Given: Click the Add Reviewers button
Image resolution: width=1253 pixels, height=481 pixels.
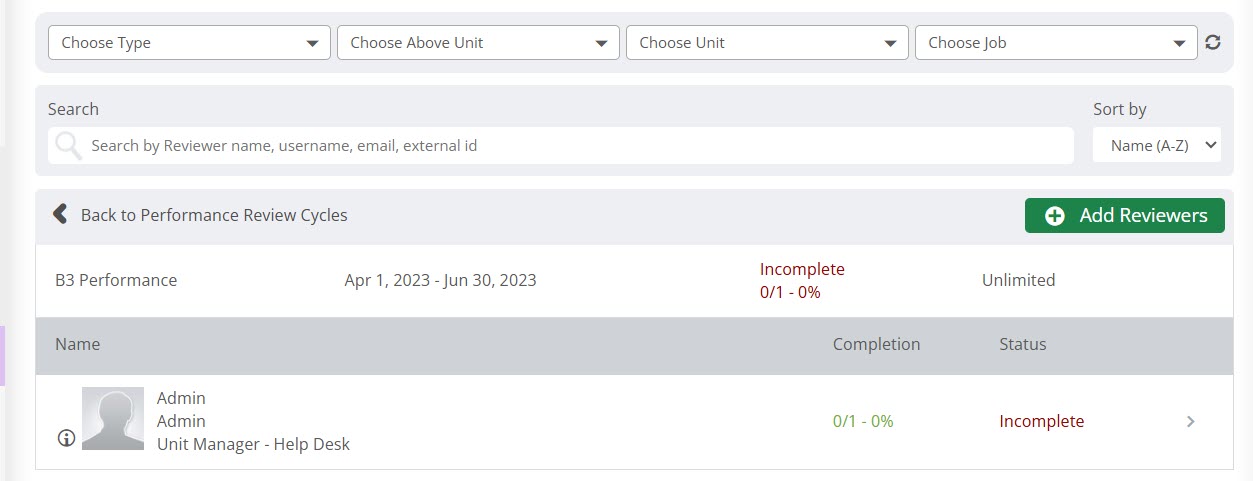Looking at the screenshot, I should [1124, 215].
